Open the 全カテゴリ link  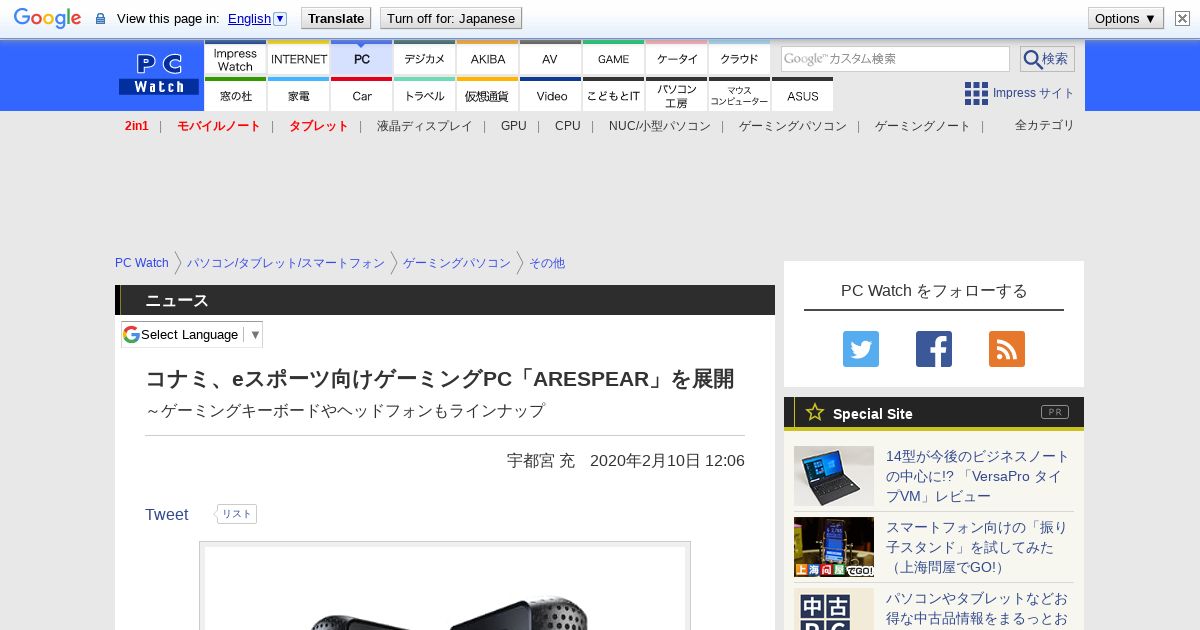click(x=1045, y=125)
